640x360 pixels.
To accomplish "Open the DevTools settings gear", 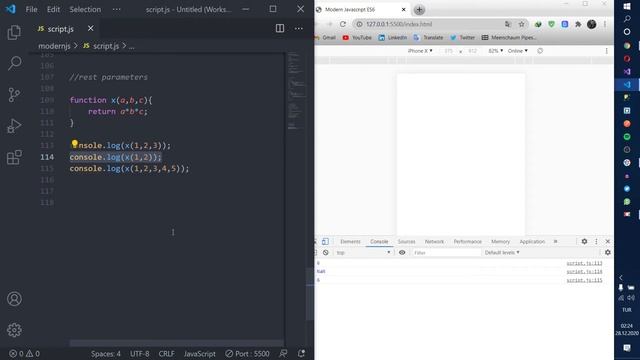I will (x=584, y=242).
